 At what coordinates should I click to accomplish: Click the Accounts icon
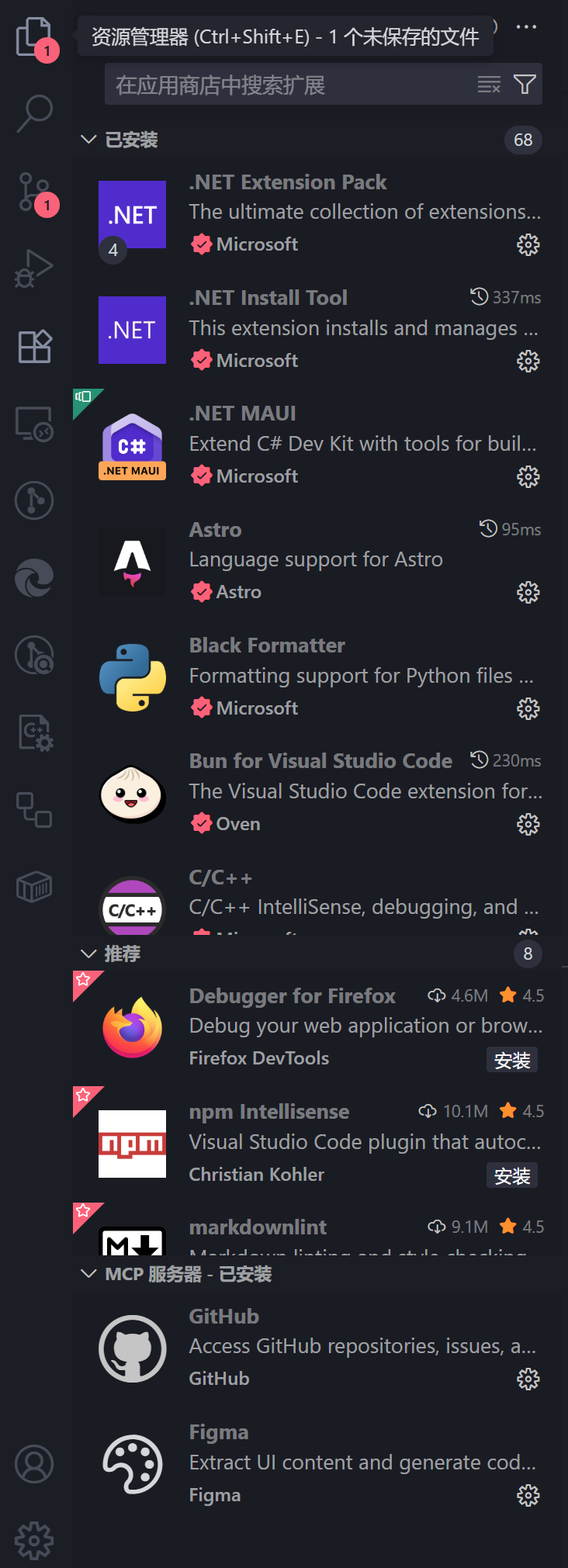tap(32, 1463)
